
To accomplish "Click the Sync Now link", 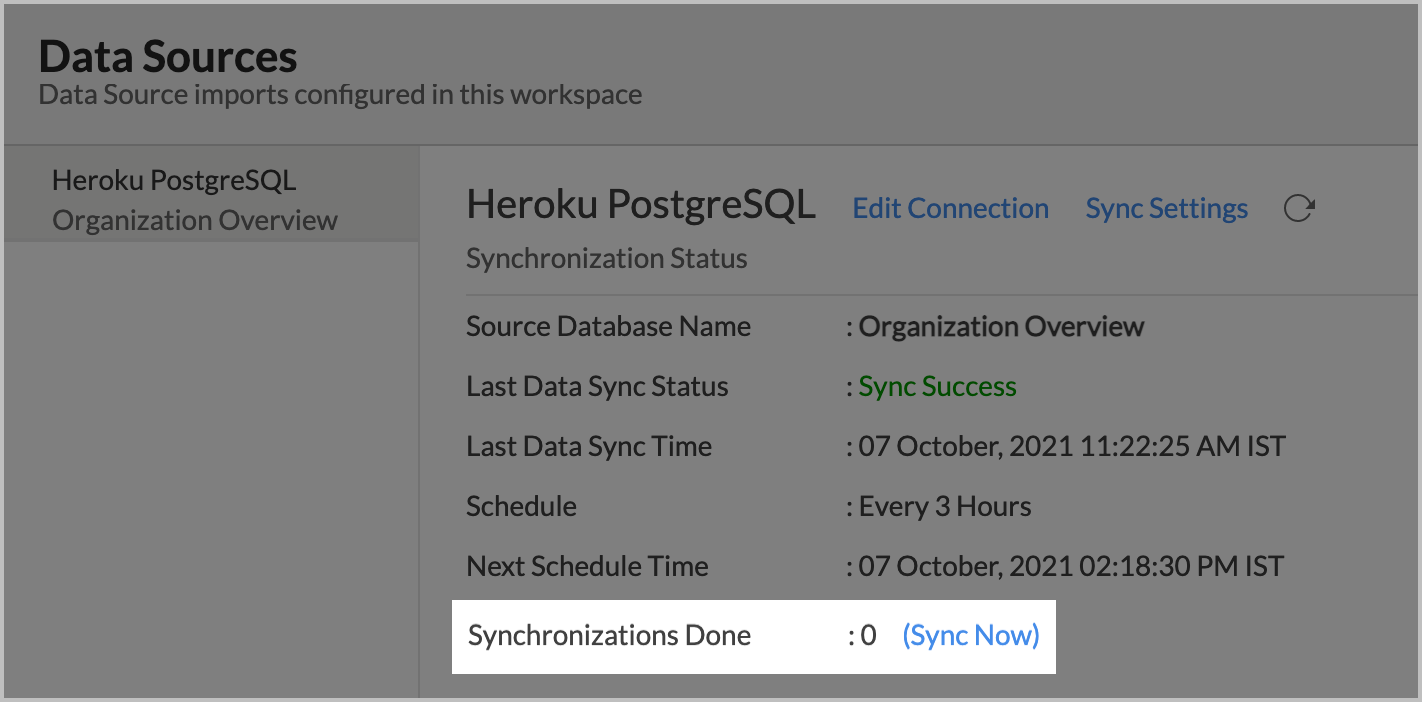I will tap(971, 635).
